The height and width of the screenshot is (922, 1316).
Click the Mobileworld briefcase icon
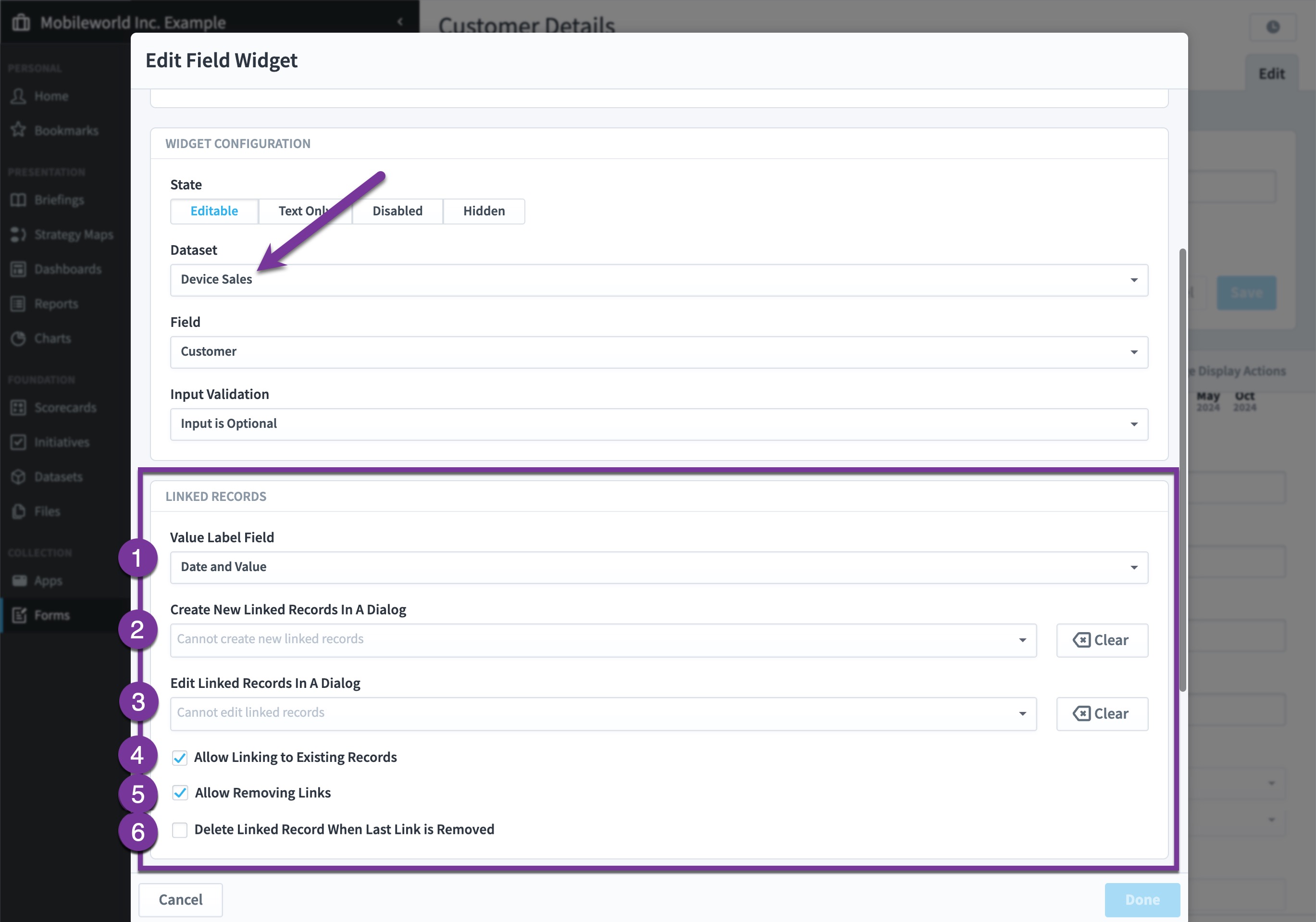[21, 23]
